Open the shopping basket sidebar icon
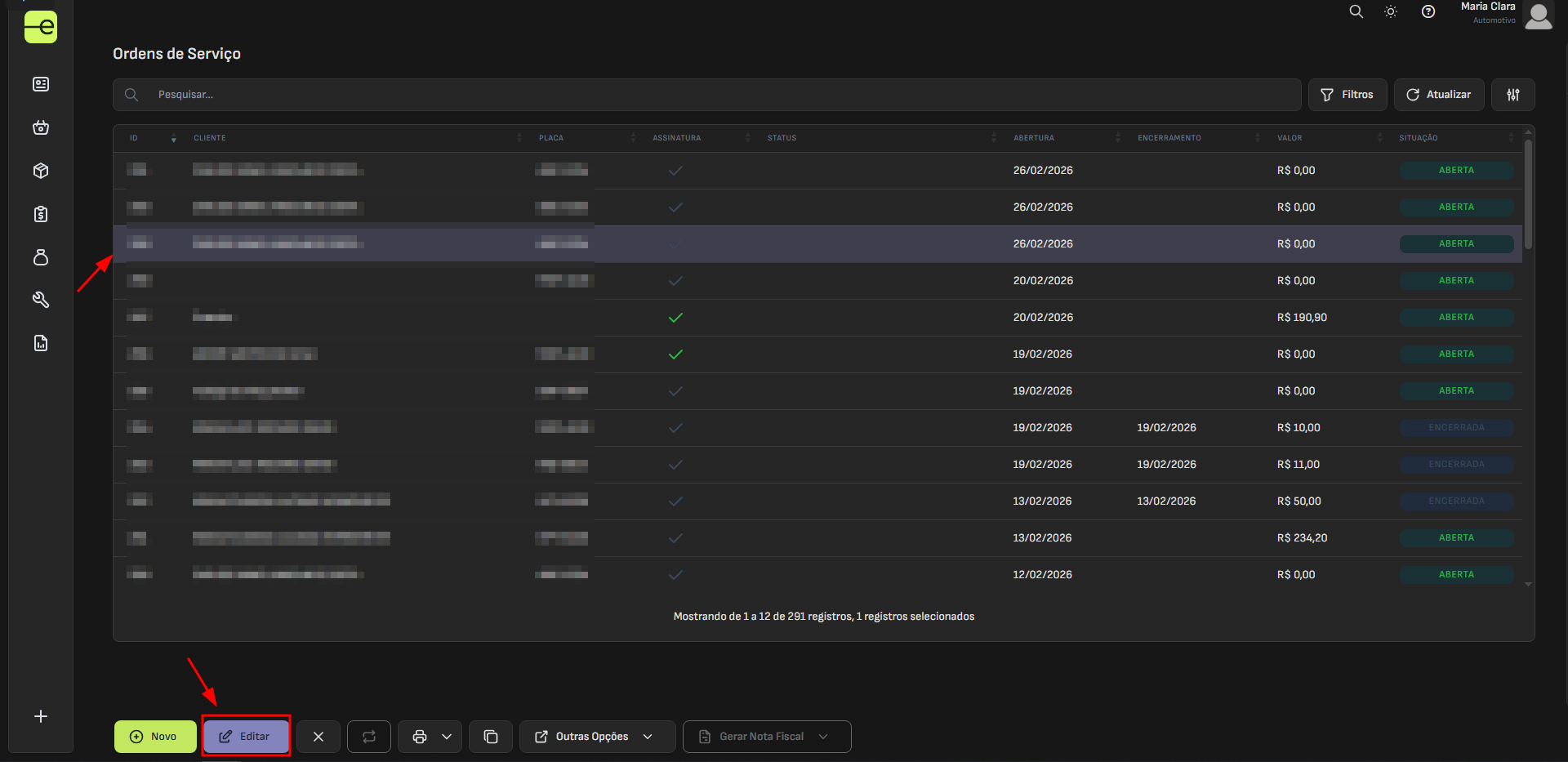Viewport: 1568px width, 762px height. point(41,127)
